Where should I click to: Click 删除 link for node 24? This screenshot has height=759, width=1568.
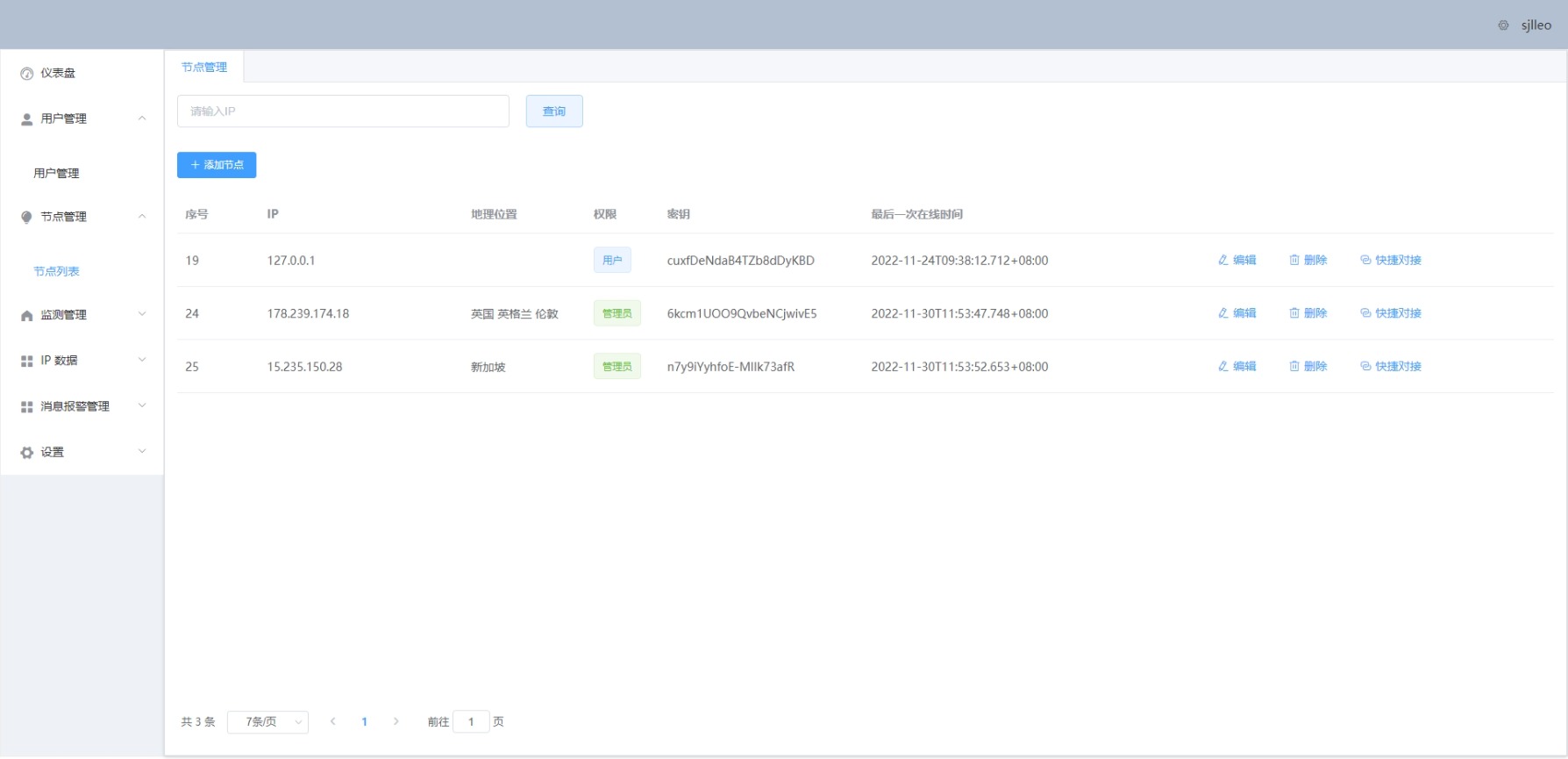pyautogui.click(x=1308, y=313)
